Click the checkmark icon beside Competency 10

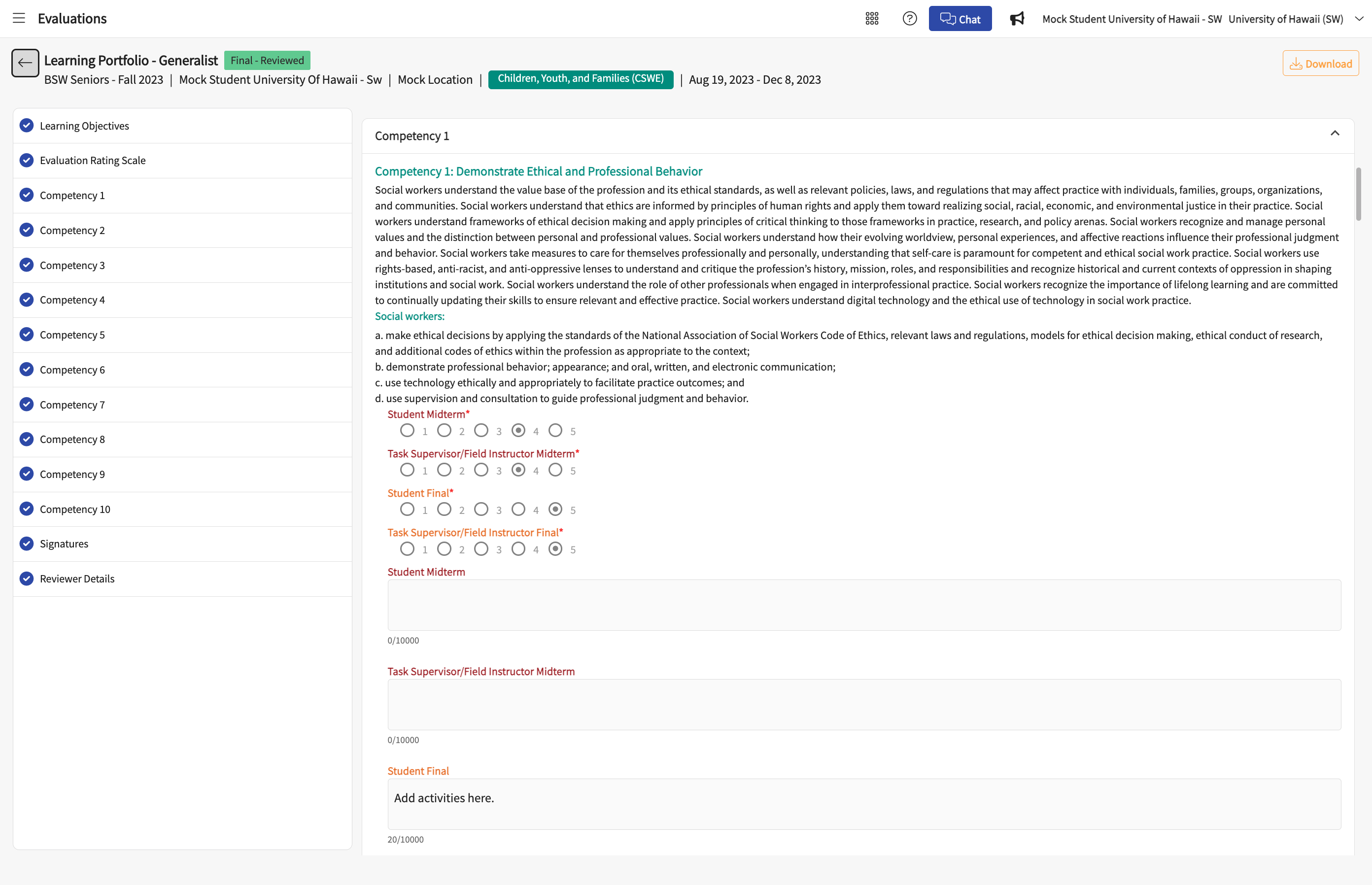coord(27,509)
